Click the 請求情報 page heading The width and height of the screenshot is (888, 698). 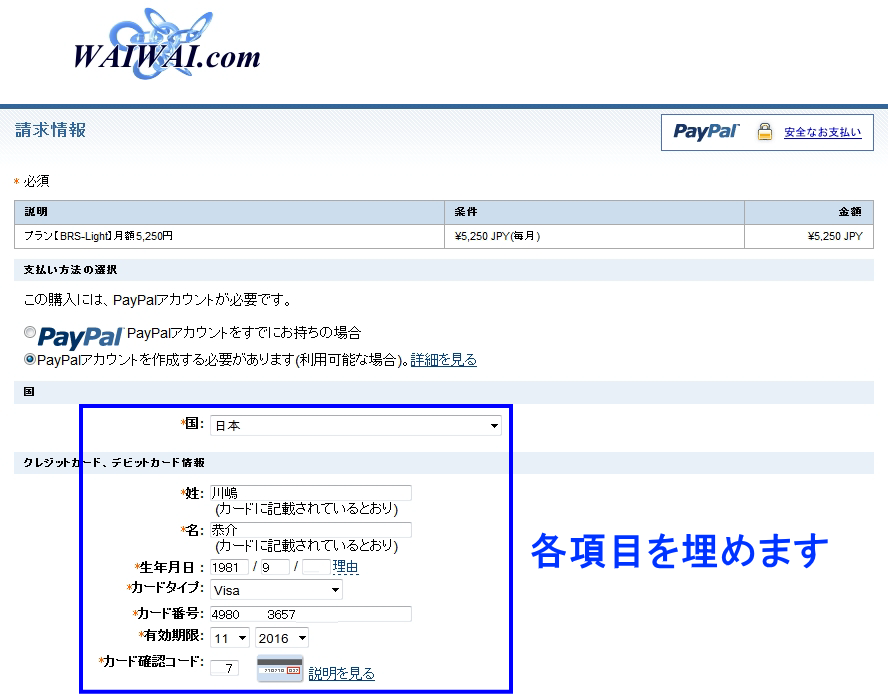(x=50, y=130)
